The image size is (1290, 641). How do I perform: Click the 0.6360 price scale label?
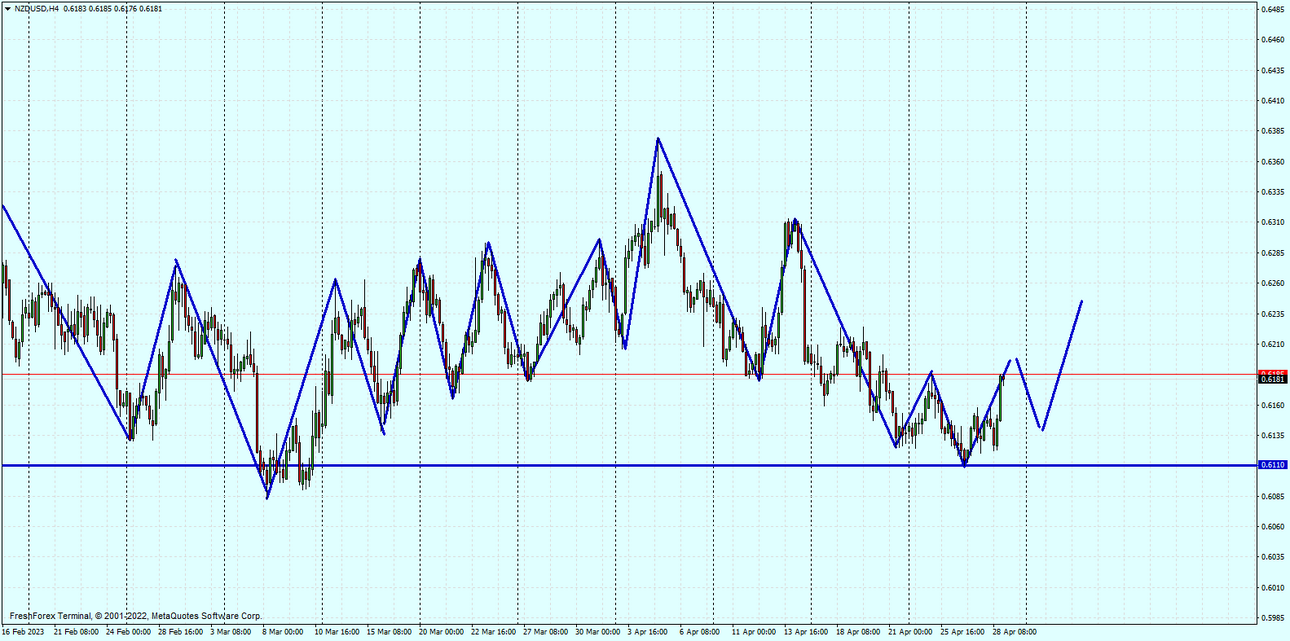pos(1272,162)
